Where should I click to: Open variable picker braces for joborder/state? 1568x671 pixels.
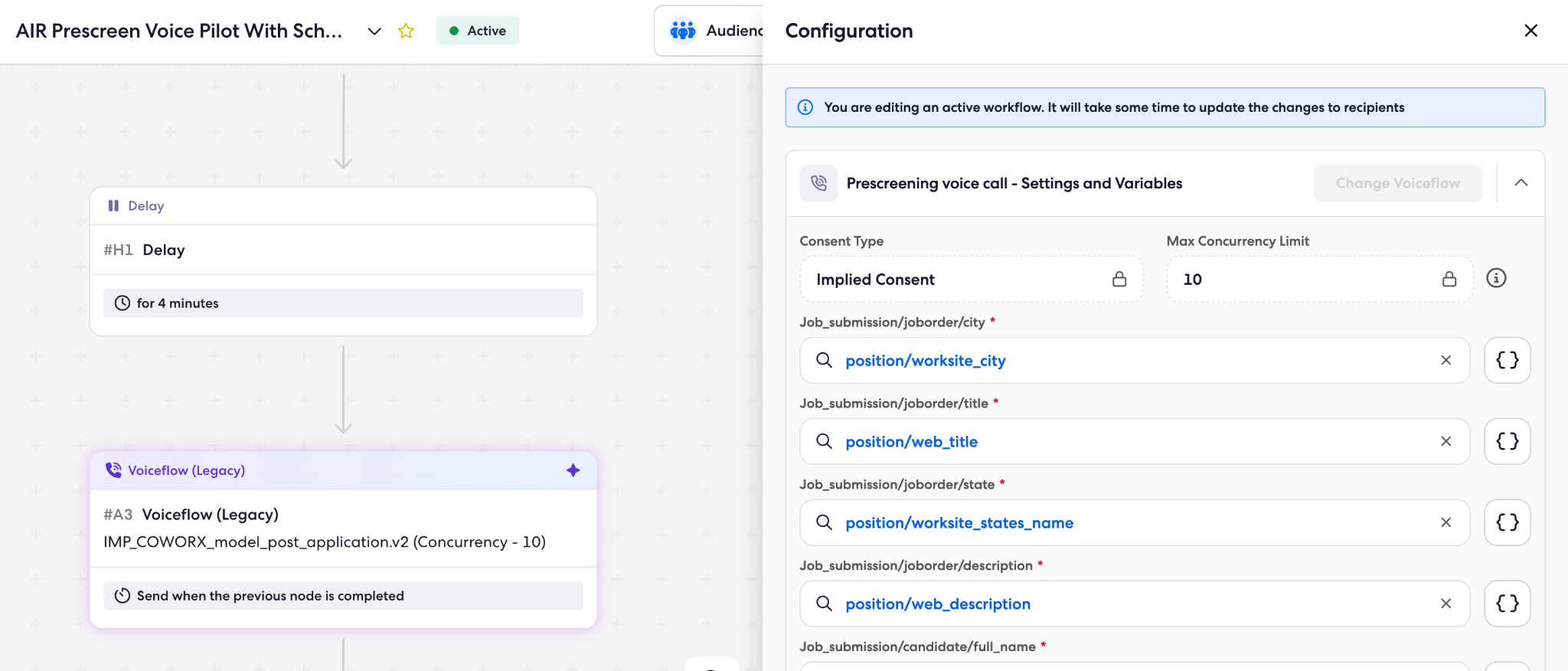point(1508,522)
